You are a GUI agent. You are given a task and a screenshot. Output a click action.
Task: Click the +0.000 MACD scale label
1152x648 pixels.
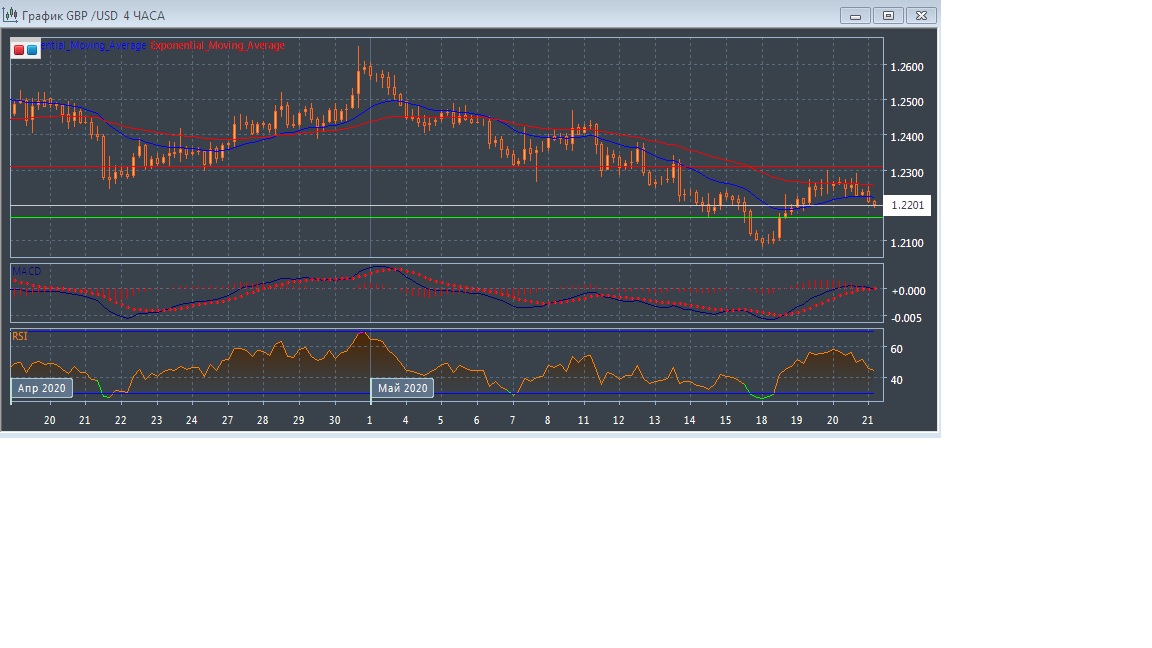pyautogui.click(x=908, y=291)
